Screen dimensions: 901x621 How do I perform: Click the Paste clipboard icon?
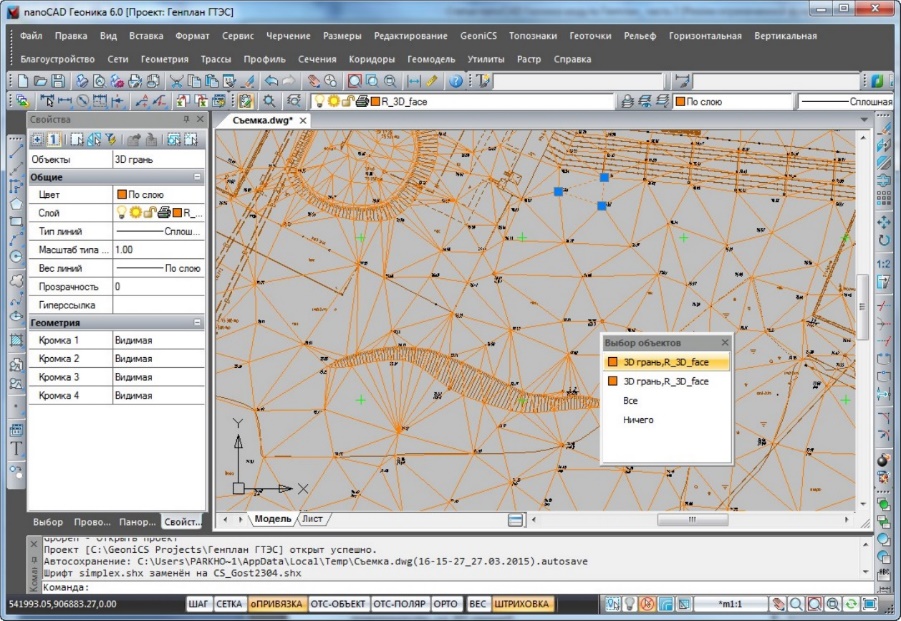pyautogui.click(x=212, y=81)
